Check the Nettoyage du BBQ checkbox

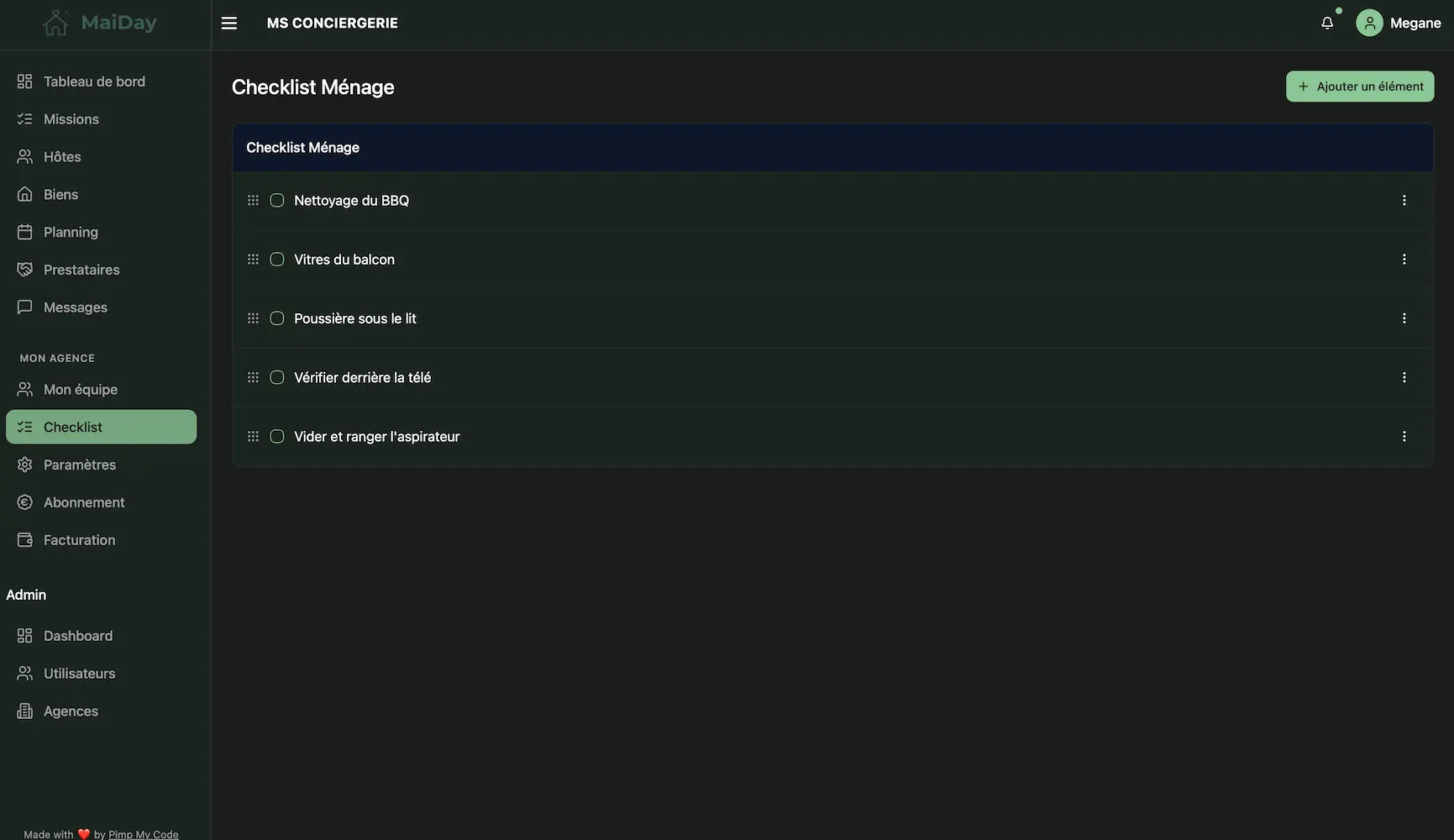click(277, 201)
